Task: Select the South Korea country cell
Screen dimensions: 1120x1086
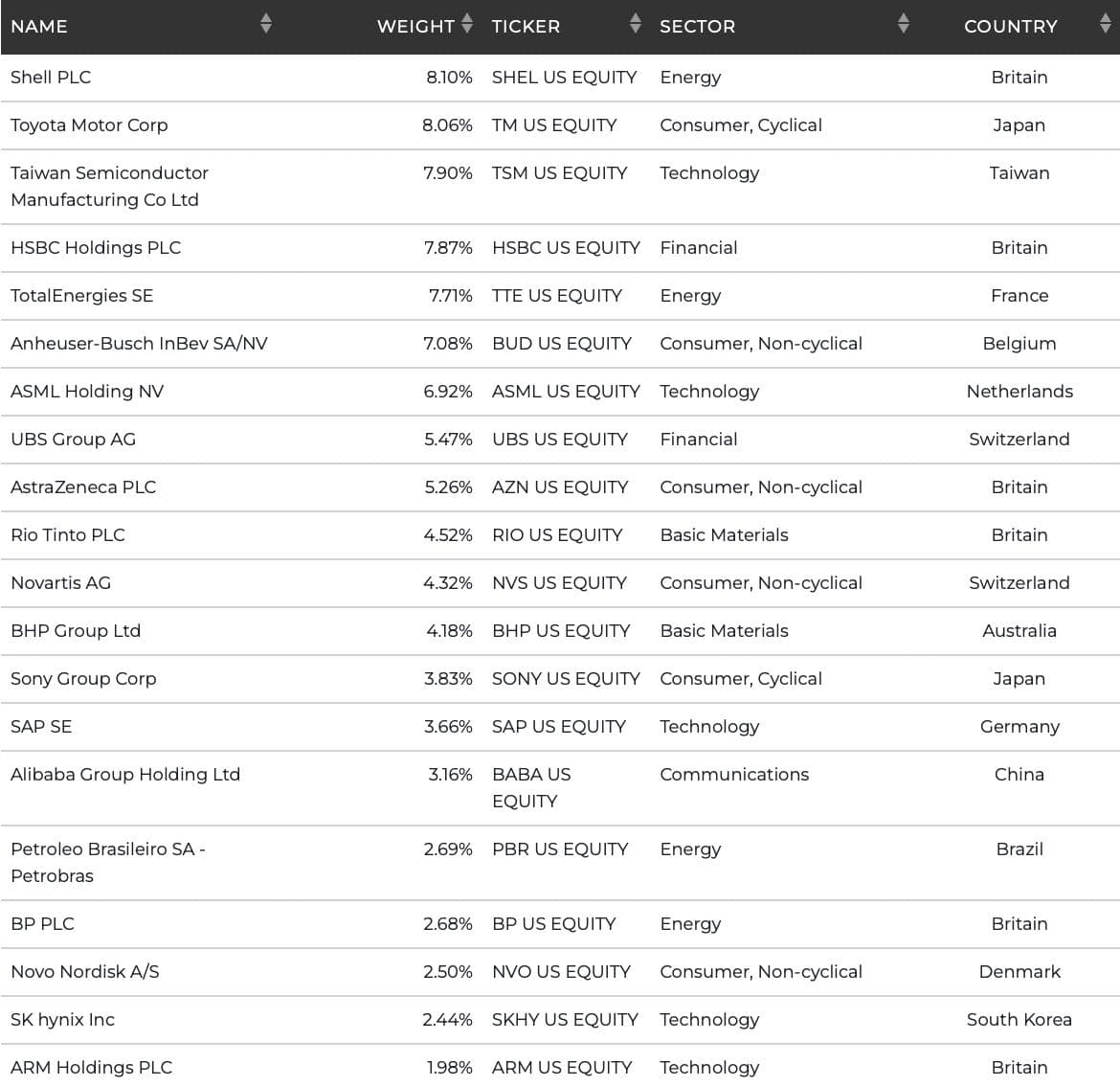Action: (1019, 1020)
